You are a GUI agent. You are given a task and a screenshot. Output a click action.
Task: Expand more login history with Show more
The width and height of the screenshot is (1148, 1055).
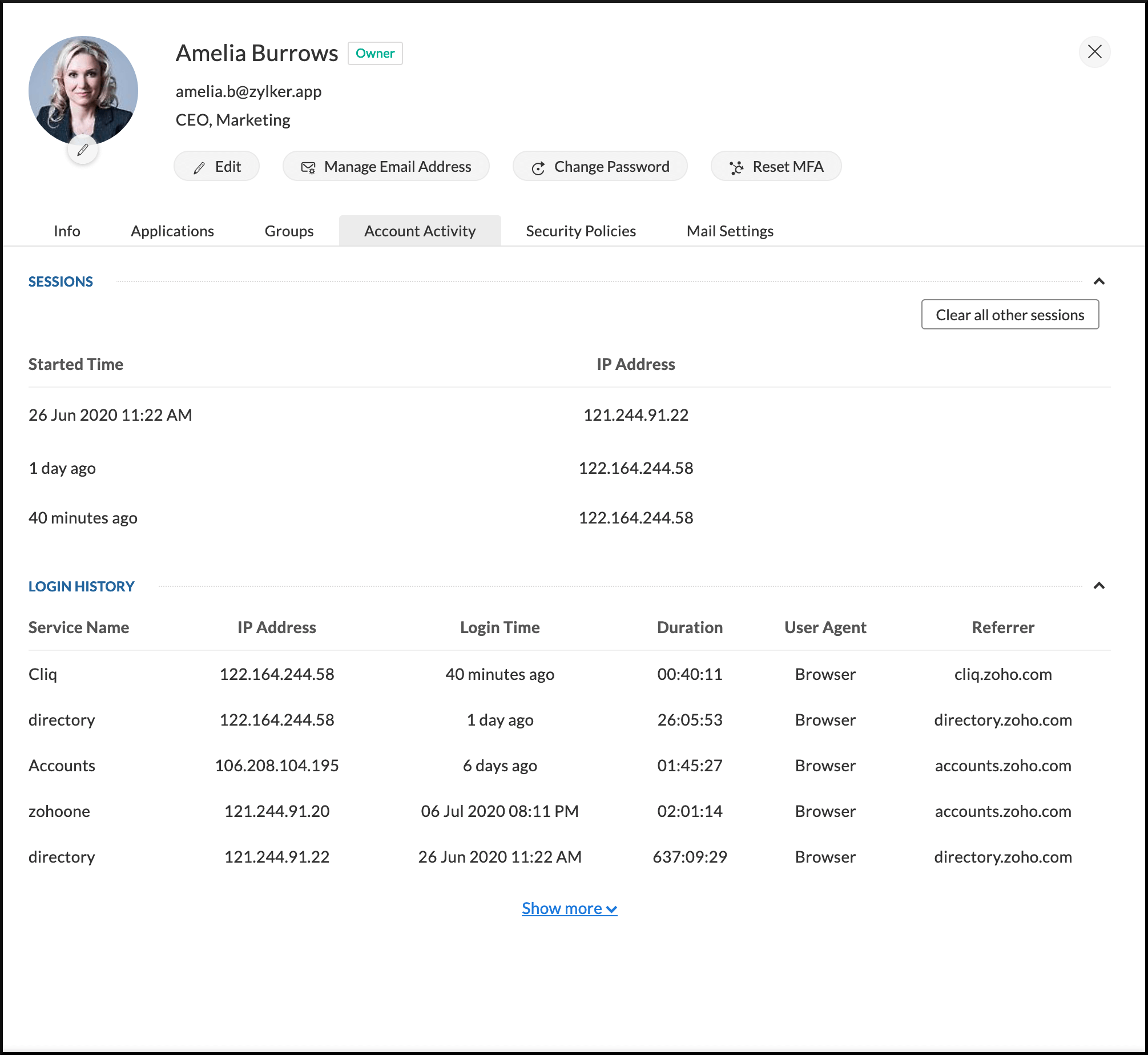[569, 908]
